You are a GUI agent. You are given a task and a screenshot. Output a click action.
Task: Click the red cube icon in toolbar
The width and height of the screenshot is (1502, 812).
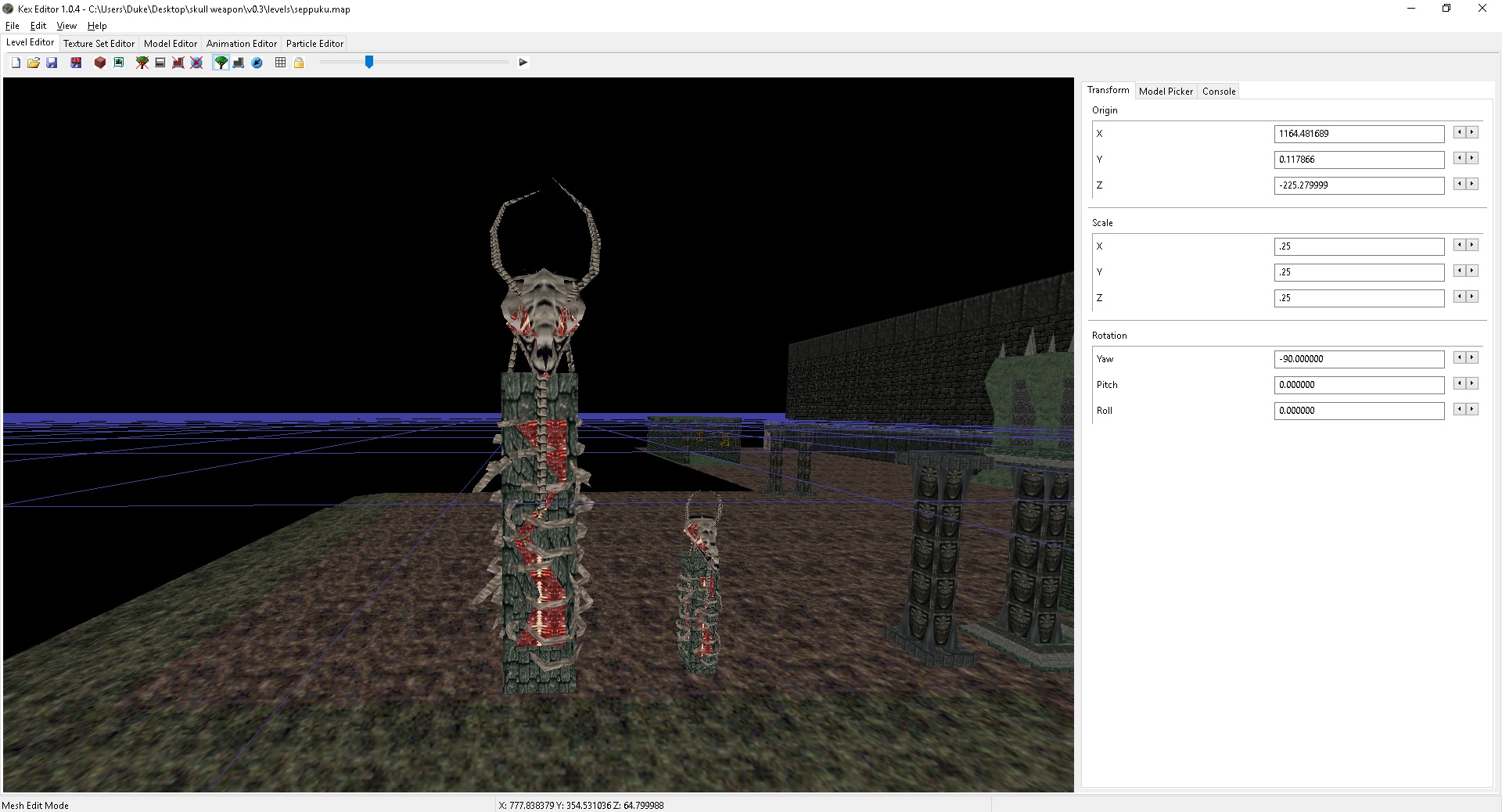tap(100, 63)
